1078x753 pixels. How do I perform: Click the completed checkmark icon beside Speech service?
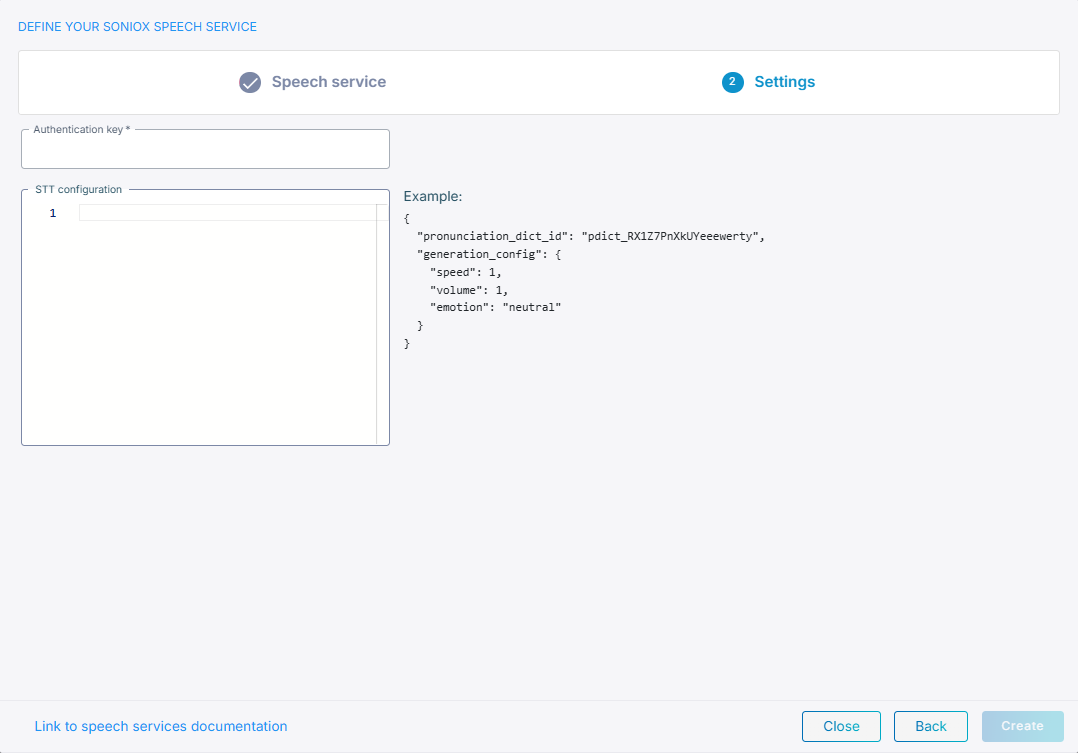(250, 82)
